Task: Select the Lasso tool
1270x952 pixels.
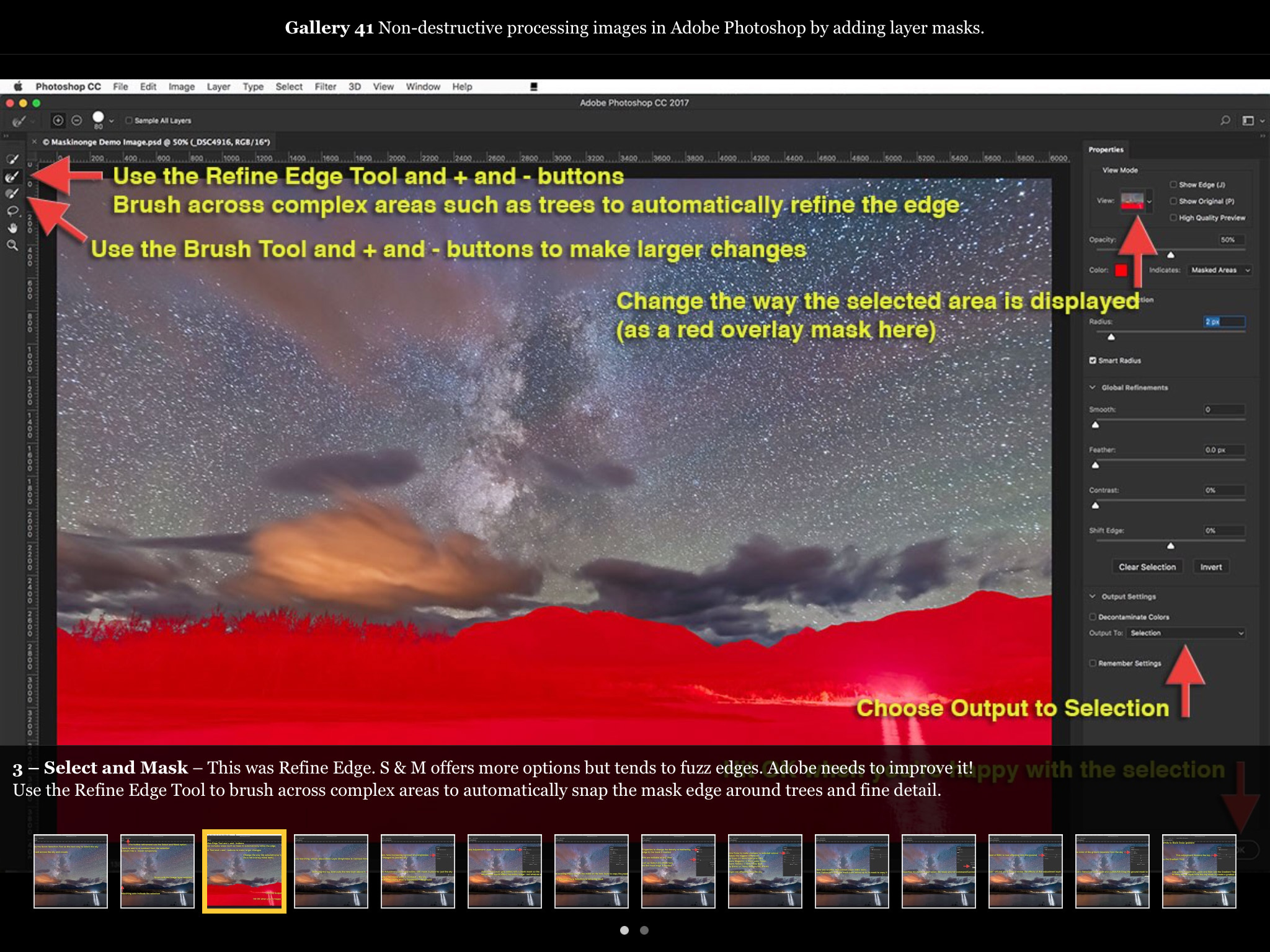Action: [12, 211]
